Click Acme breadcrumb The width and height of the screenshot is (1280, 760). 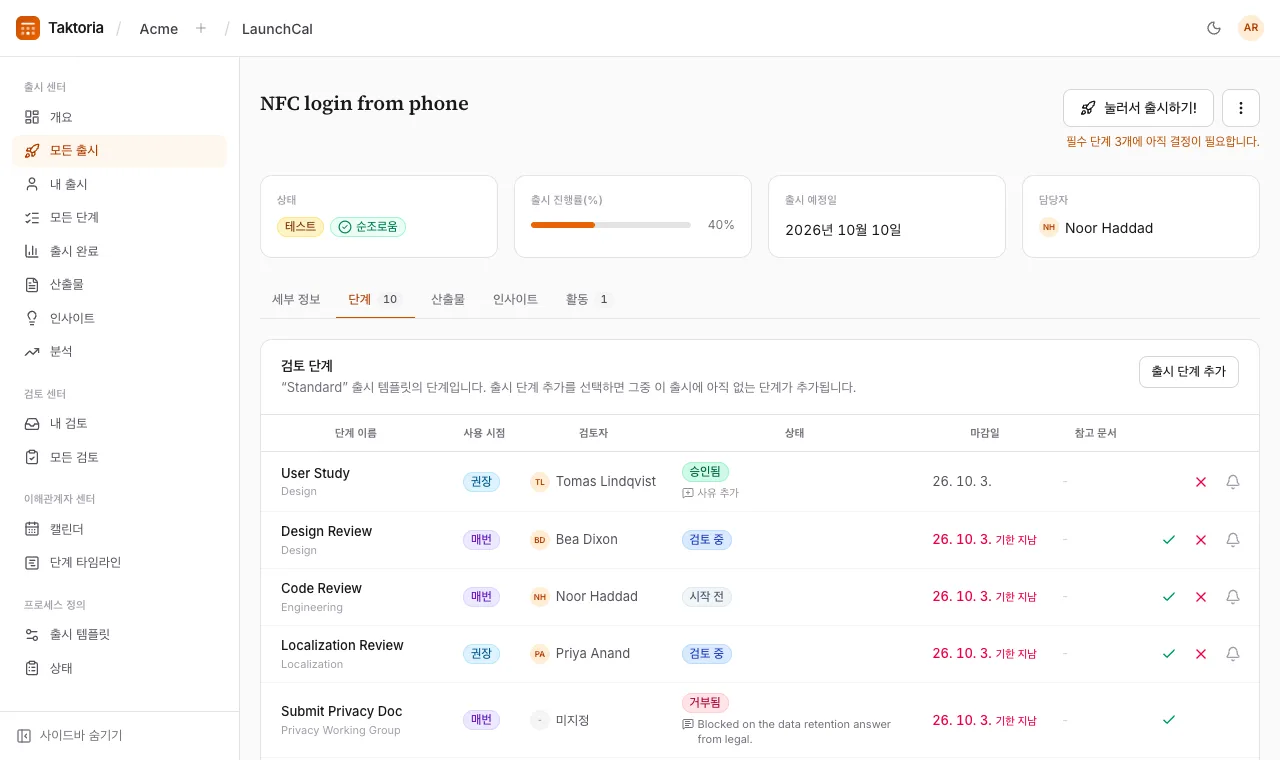click(x=159, y=29)
